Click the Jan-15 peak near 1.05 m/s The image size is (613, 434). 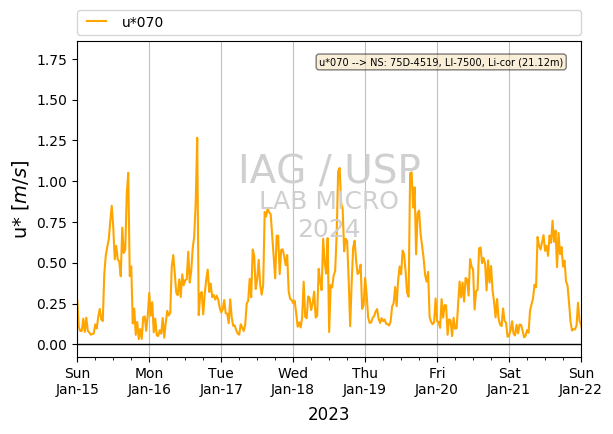click(x=128, y=173)
